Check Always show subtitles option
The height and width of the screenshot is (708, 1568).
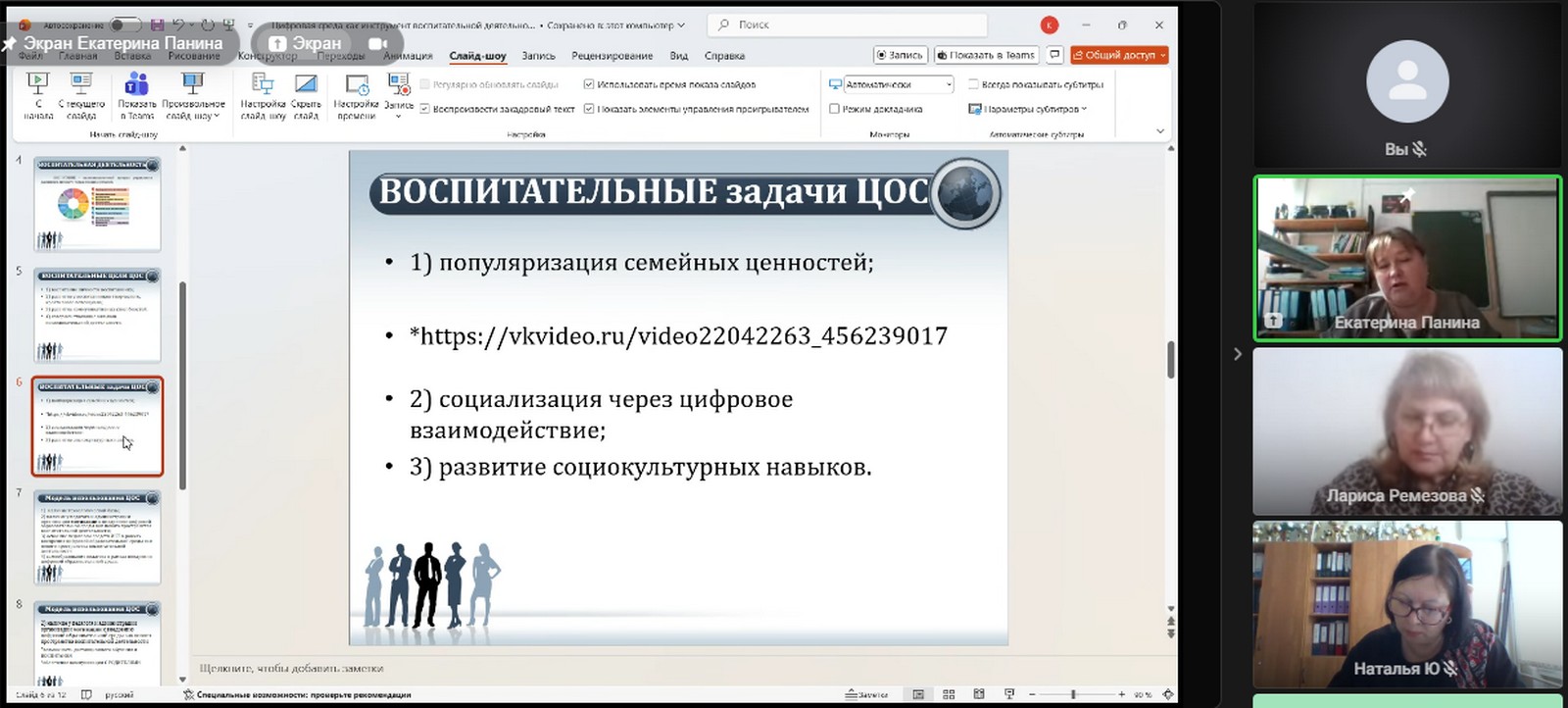973,84
